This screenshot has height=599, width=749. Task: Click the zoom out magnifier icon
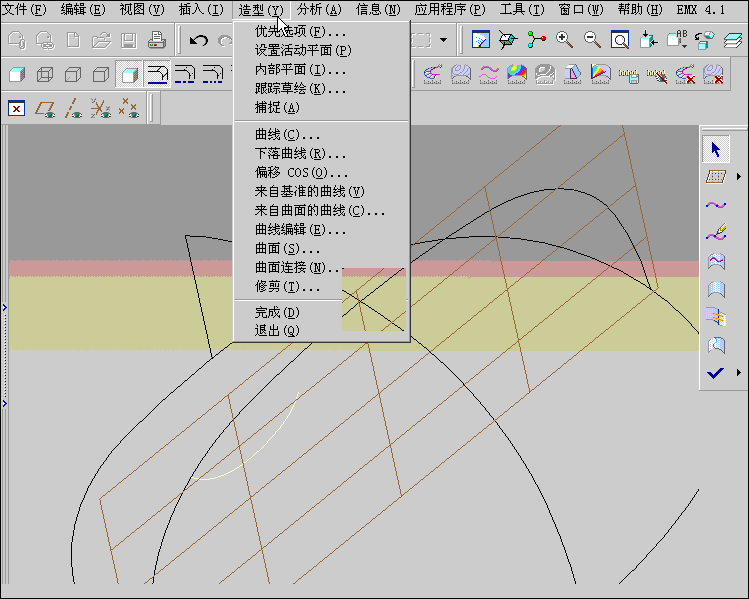coord(592,40)
